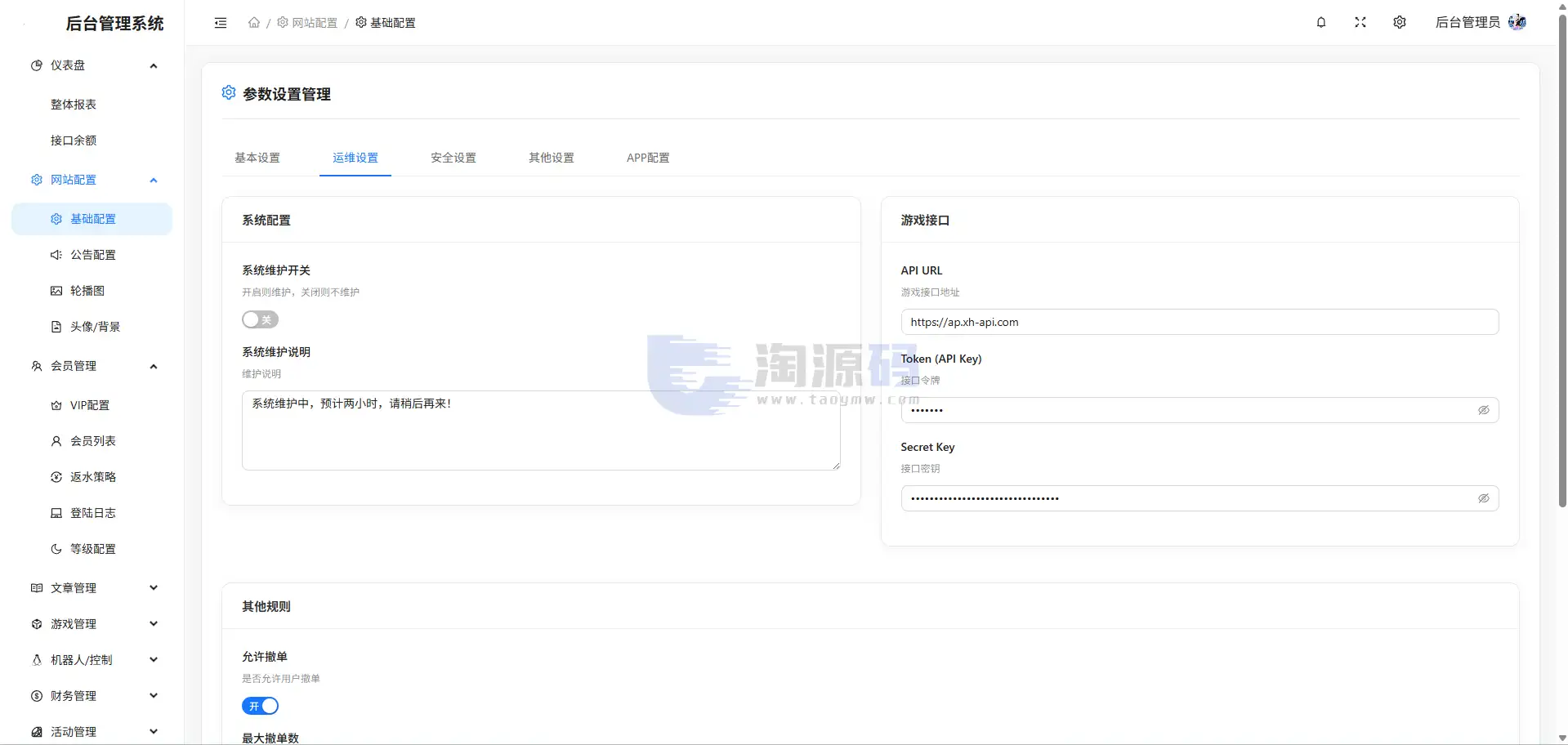Viewport: 1568px width, 745px height.
Task: Collapse the 会员管理 menu group
Action: 92,366
